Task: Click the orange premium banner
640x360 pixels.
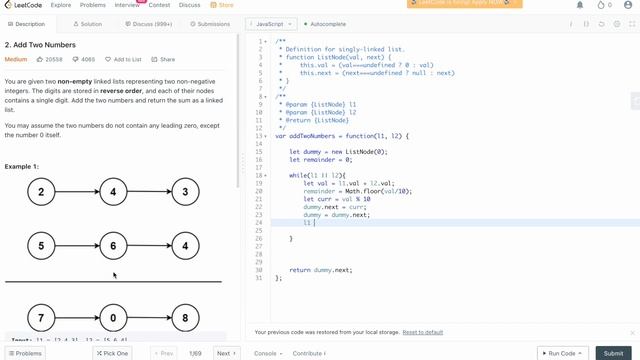Action: pyautogui.click(x=464, y=3)
